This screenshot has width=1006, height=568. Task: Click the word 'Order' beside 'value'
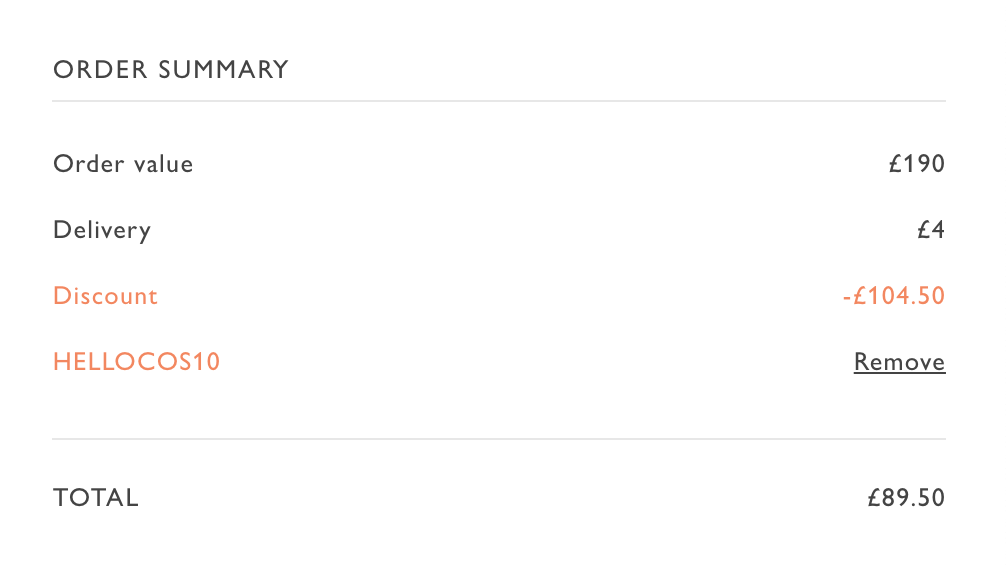click(89, 164)
